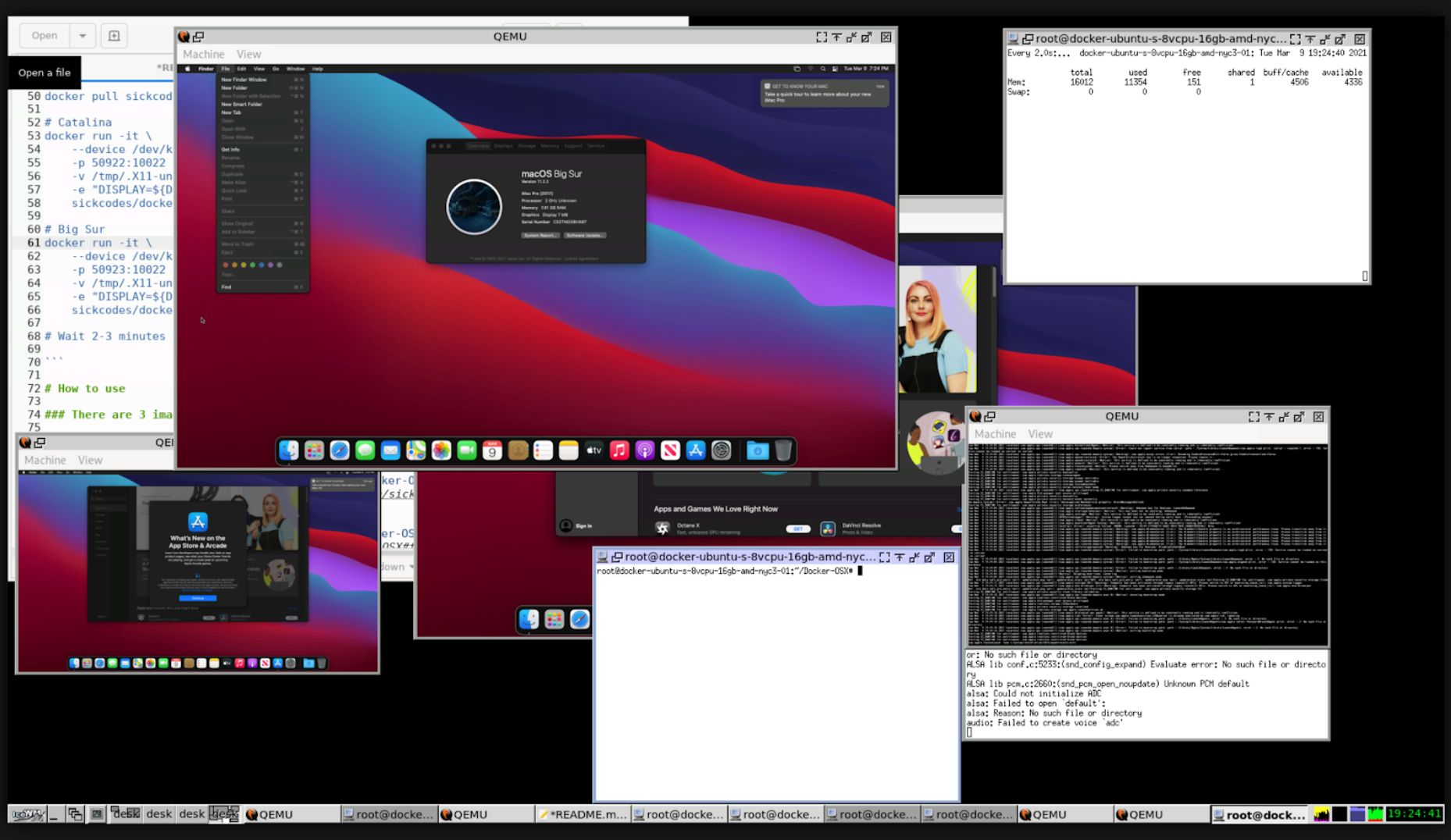Image resolution: width=1451 pixels, height=840 pixels.
Task: Click the 19:24:41 clock in the taskbar
Action: (x=1414, y=813)
